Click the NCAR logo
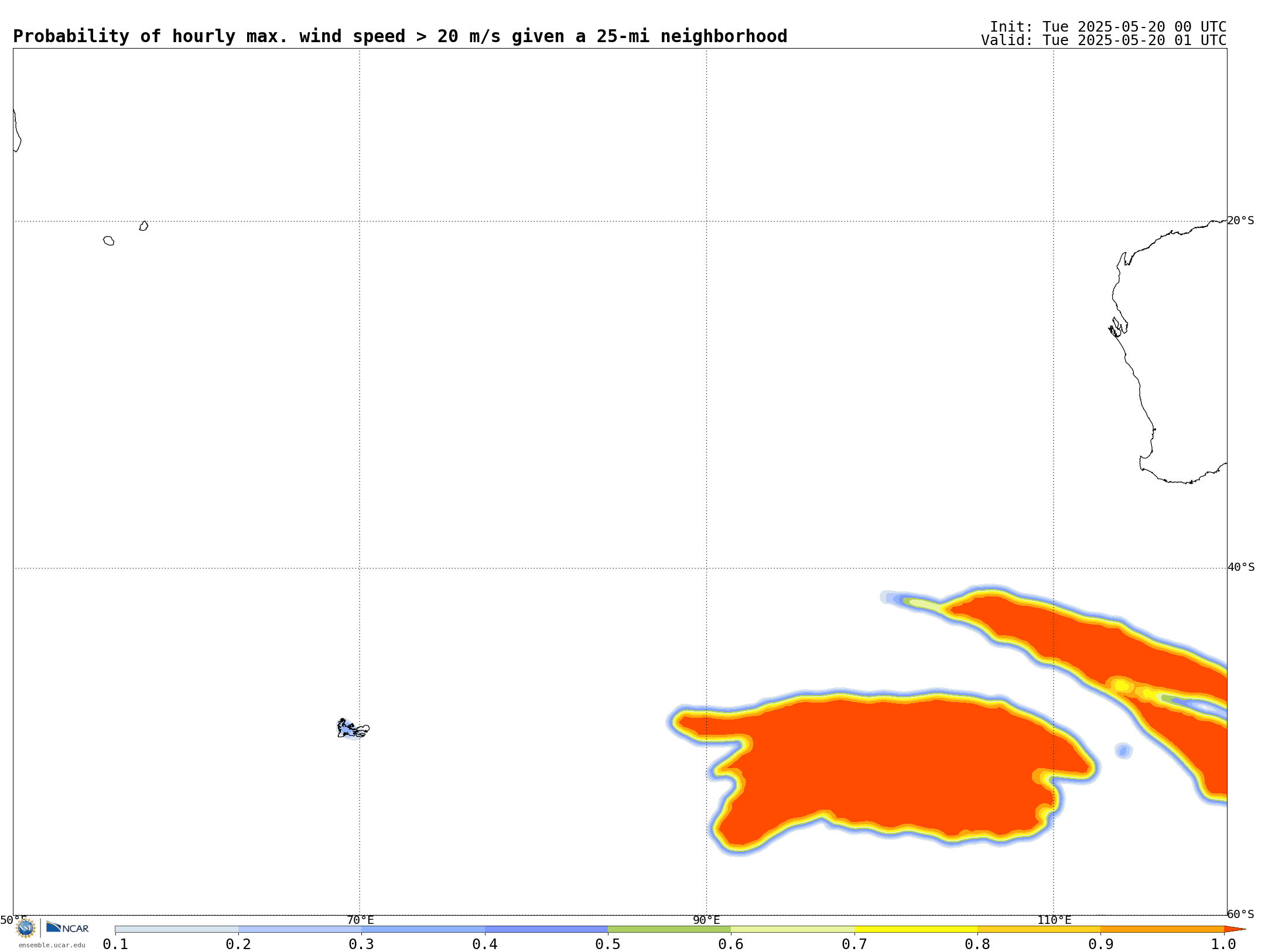 click(x=67, y=927)
